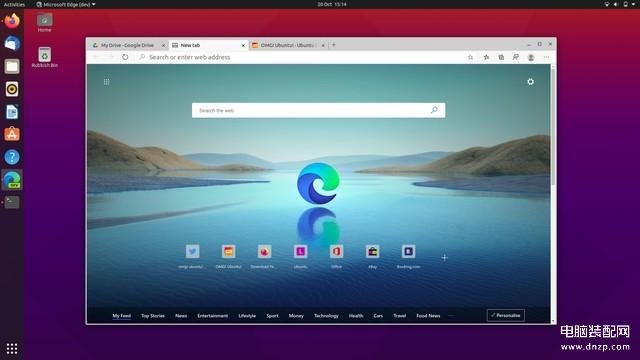Click the Personalise button
Image resolution: width=640 pixels, height=360 pixels.
[x=506, y=315]
